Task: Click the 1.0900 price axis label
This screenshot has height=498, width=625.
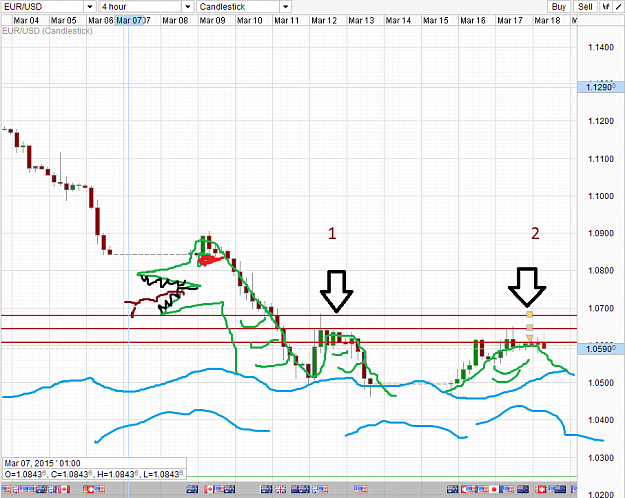Action: tap(601, 233)
